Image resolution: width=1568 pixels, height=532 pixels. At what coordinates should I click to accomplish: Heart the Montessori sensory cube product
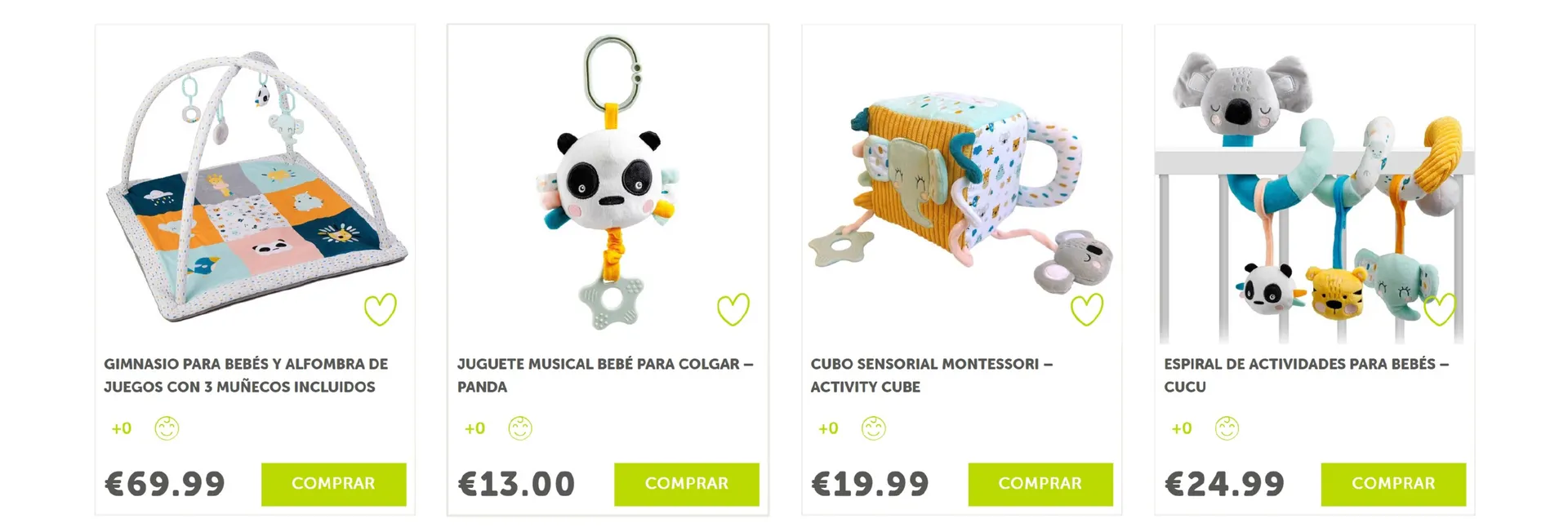pos(1086,309)
